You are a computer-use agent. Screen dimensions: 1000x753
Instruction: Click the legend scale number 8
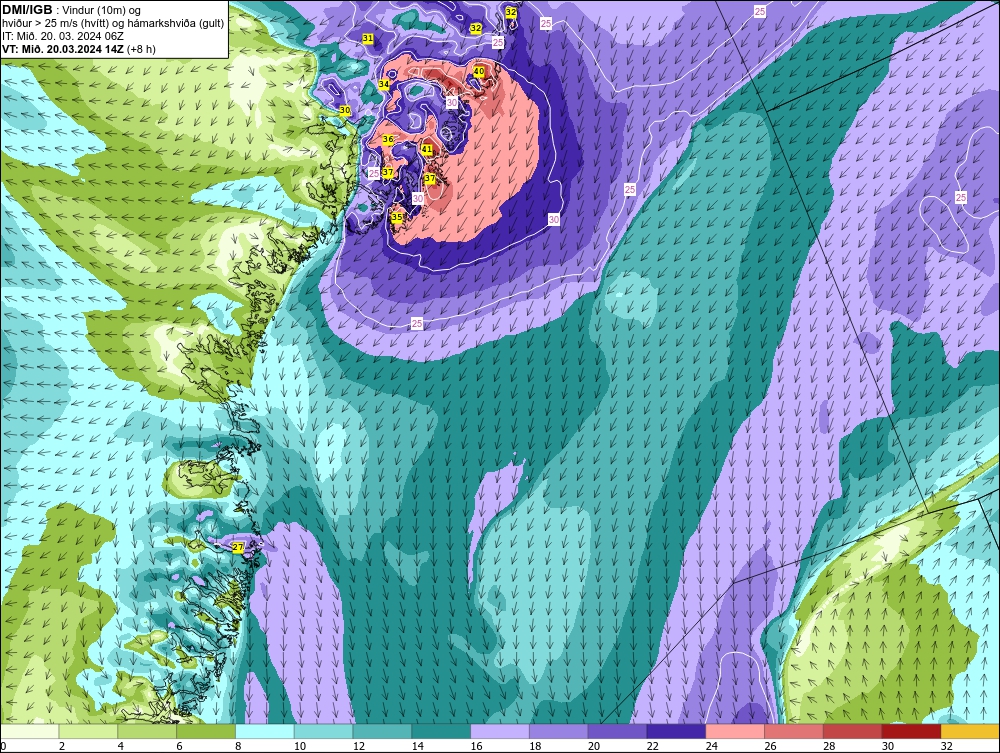click(x=238, y=746)
